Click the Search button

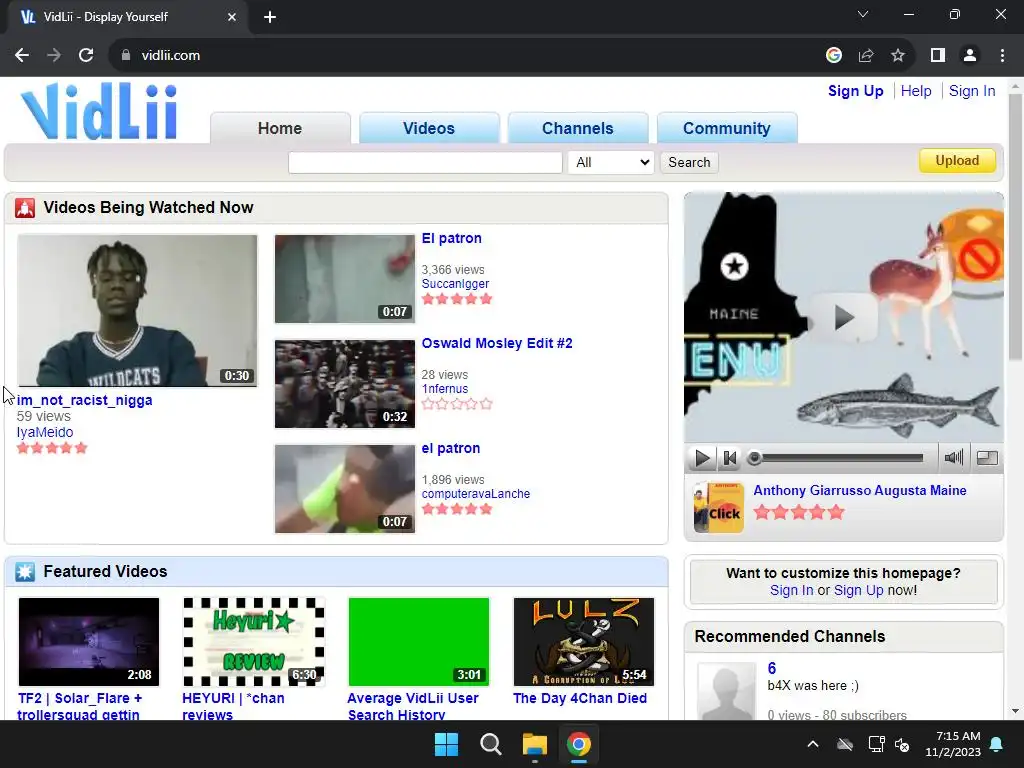pyautogui.click(x=689, y=162)
